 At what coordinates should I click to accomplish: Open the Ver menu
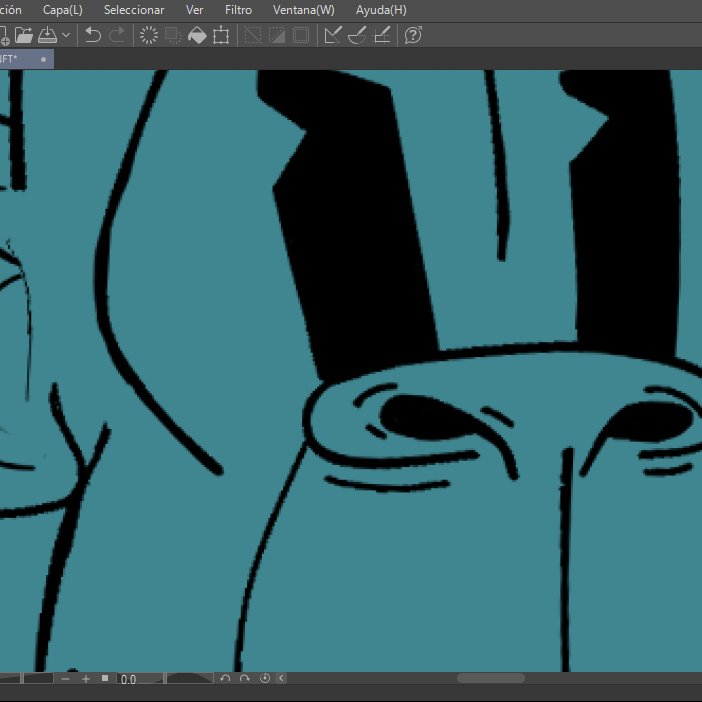194,10
